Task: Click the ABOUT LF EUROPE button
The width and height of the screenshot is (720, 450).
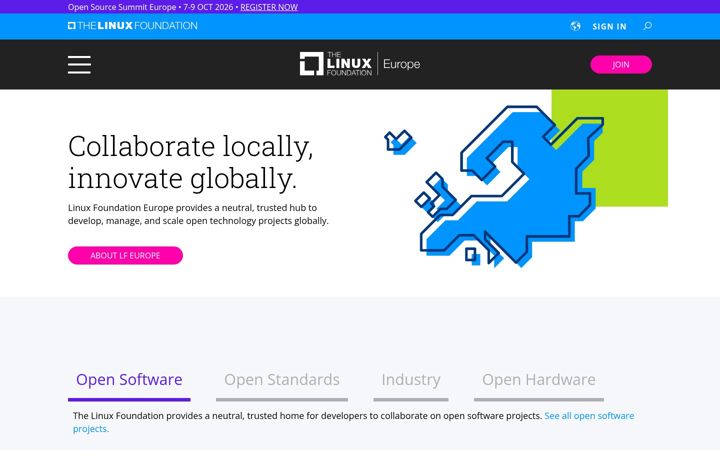Action: coord(125,255)
